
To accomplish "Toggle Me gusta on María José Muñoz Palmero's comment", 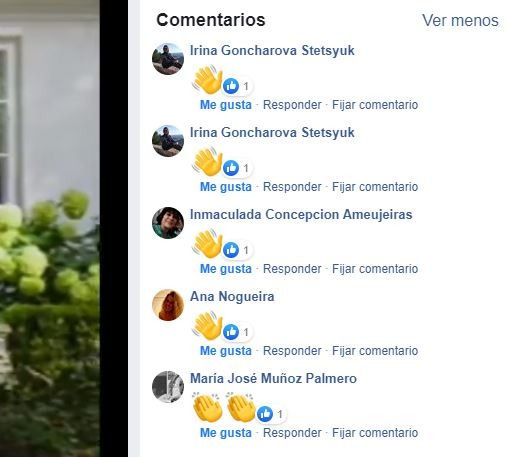I will 226,433.
